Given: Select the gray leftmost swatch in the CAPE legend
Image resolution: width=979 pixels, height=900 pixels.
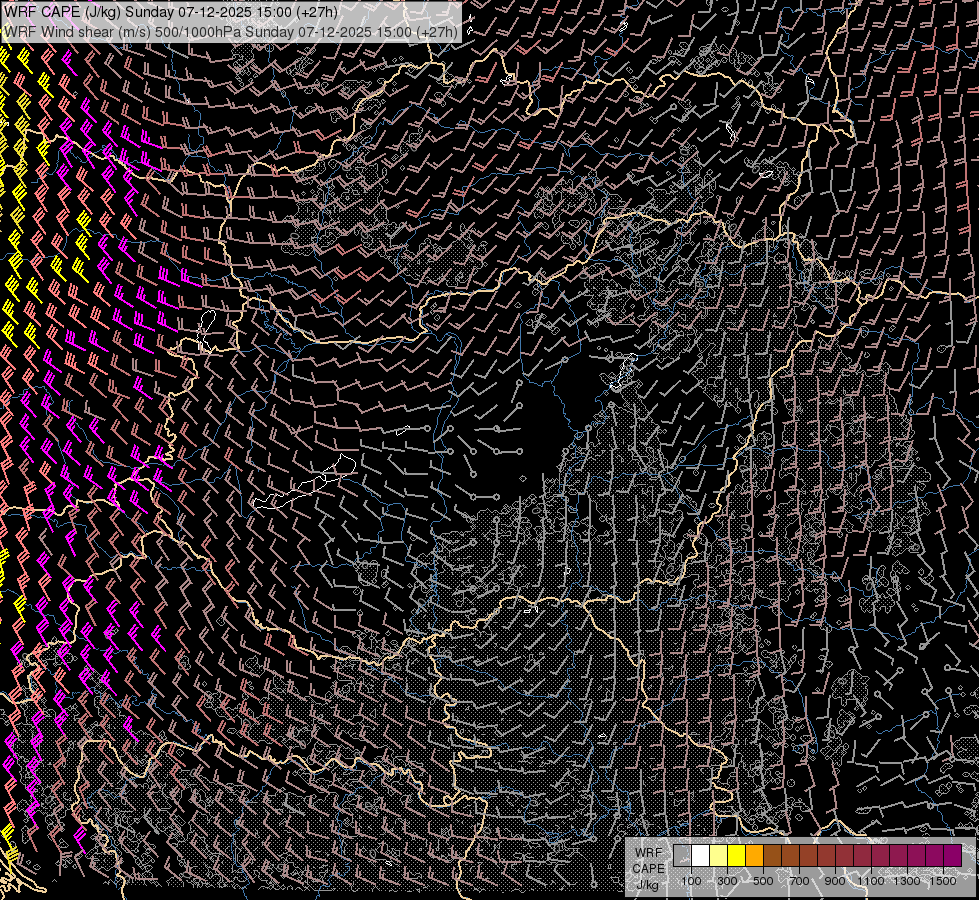Looking at the screenshot, I should pyautogui.click(x=682, y=855).
